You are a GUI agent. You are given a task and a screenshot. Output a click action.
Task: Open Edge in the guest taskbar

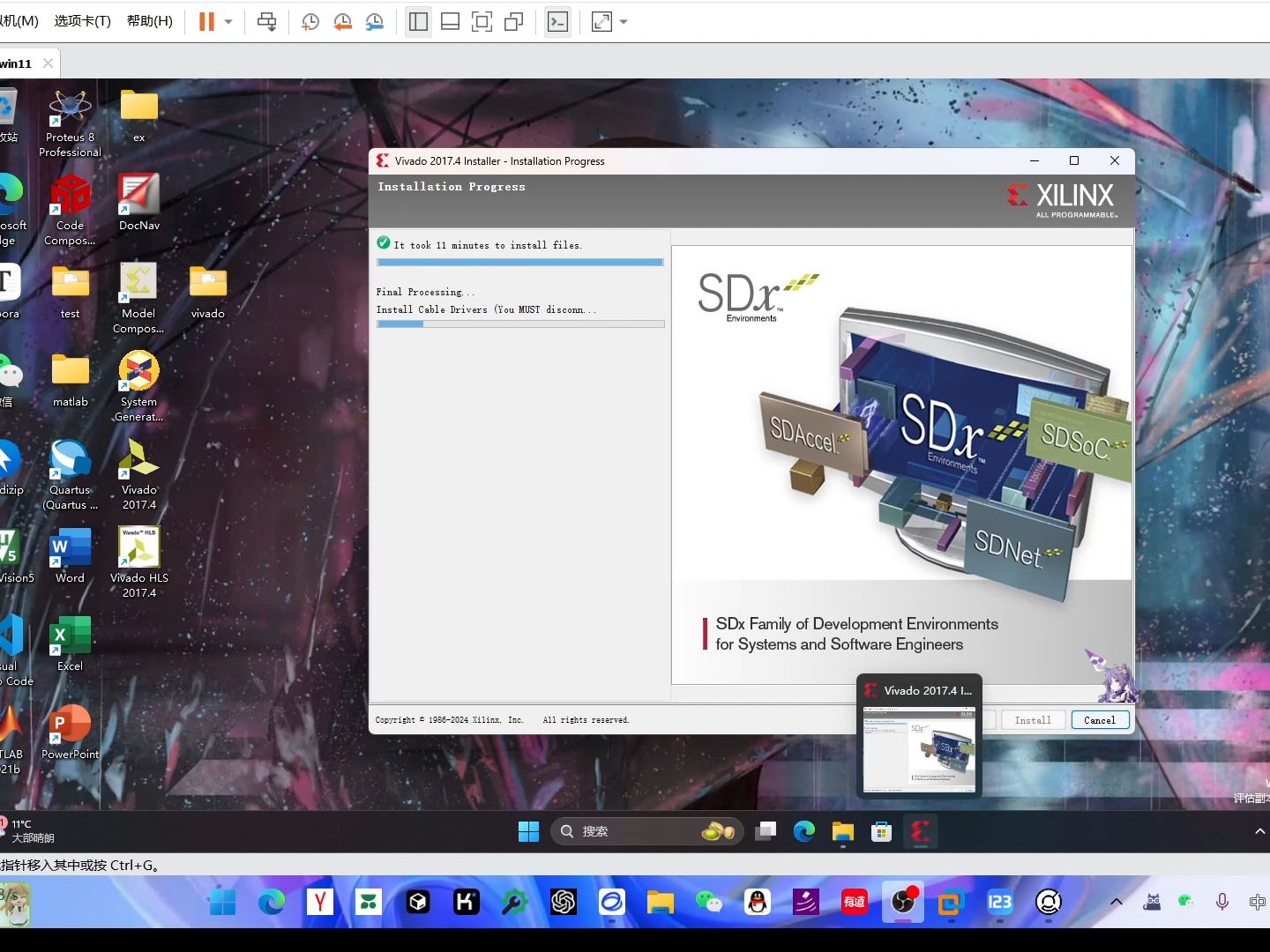pyautogui.click(x=804, y=831)
